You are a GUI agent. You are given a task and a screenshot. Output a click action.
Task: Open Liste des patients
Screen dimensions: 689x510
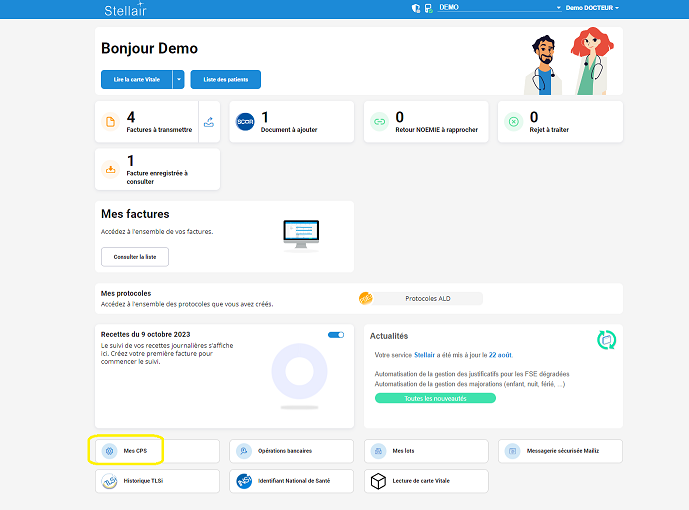pos(225,80)
